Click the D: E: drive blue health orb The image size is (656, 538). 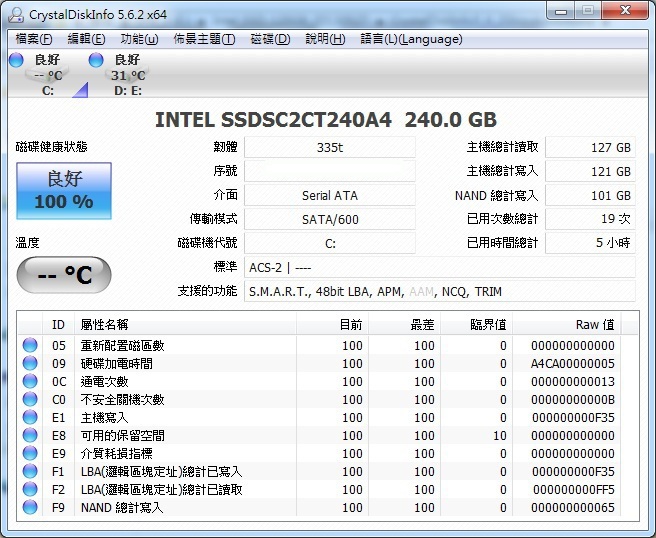(96, 60)
